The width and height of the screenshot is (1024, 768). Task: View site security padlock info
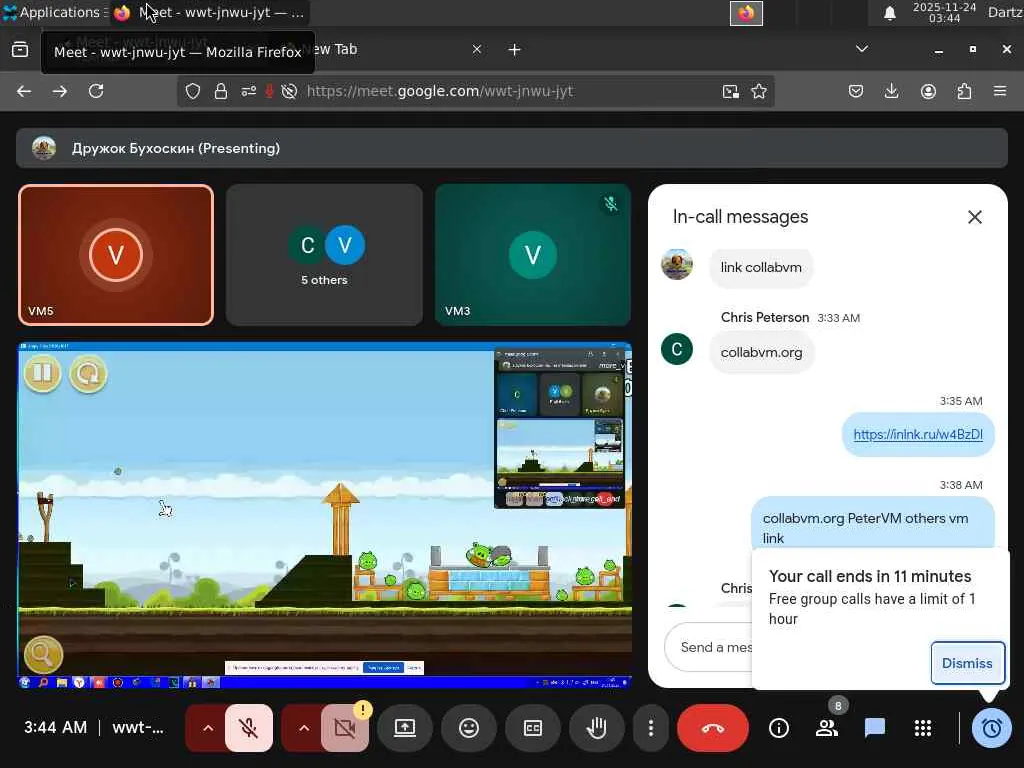221,91
